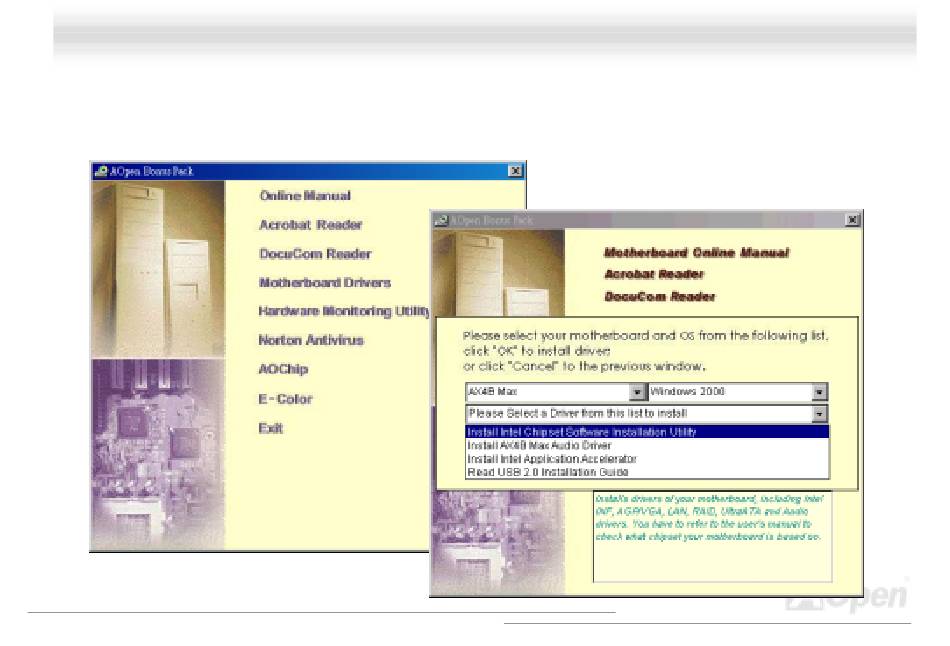
Task: Close the back AOpen Bonus Pack window
Action: pyautogui.click(x=515, y=171)
